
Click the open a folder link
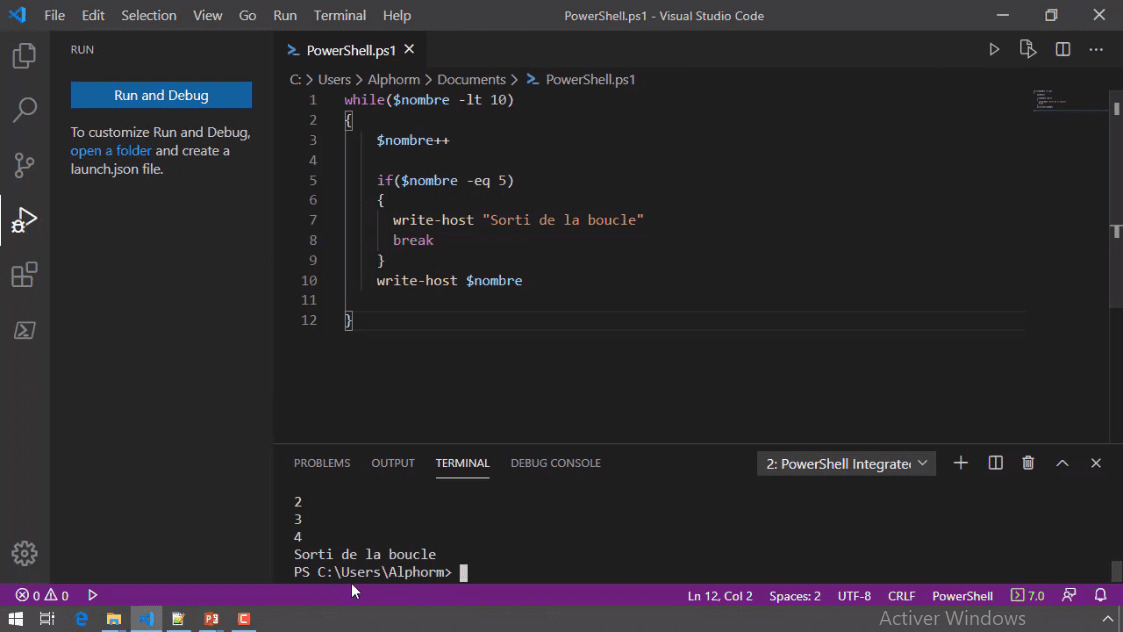click(x=110, y=150)
